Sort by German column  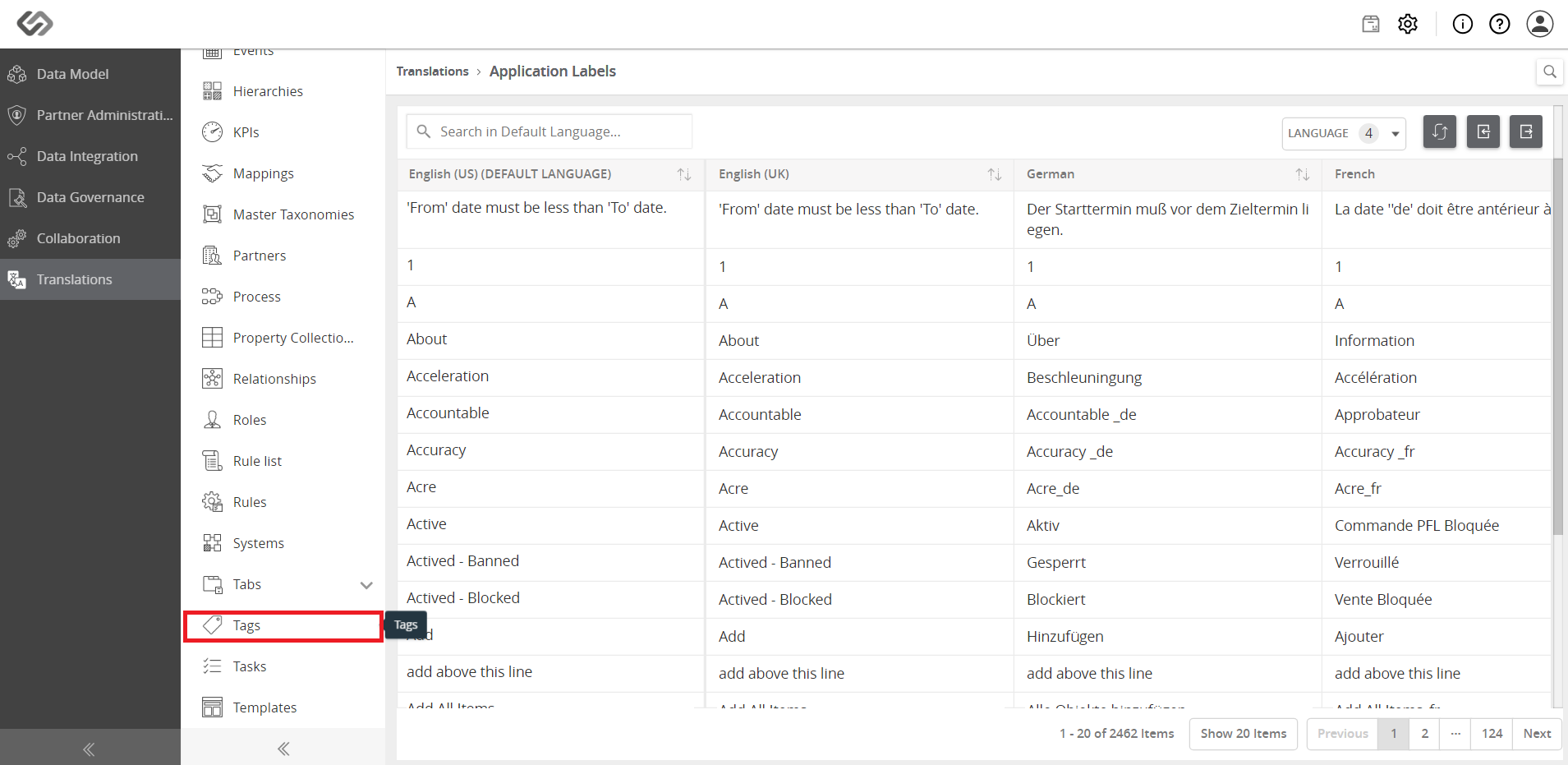click(1302, 174)
